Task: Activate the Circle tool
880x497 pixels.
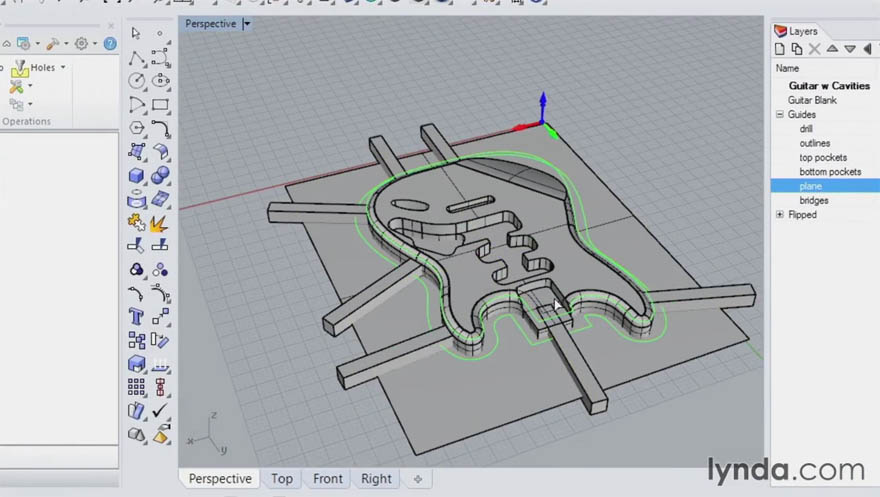Action: click(136, 81)
